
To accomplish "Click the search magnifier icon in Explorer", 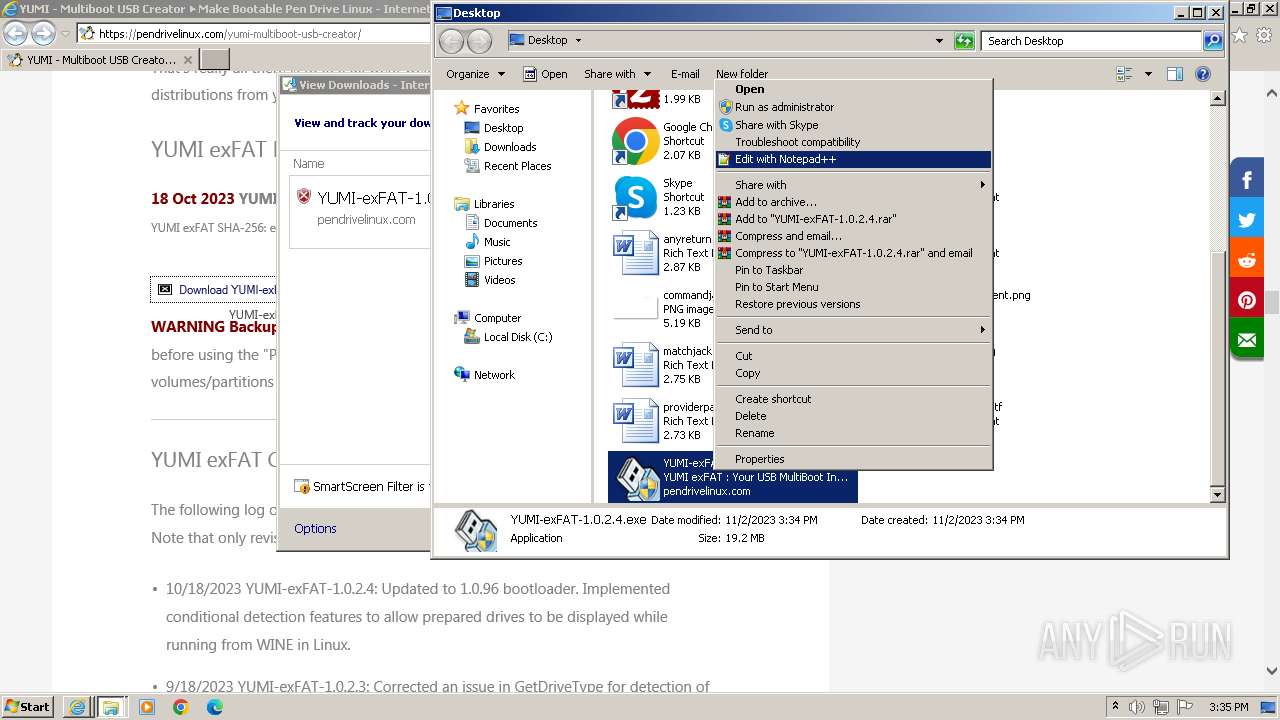I will click(1212, 41).
